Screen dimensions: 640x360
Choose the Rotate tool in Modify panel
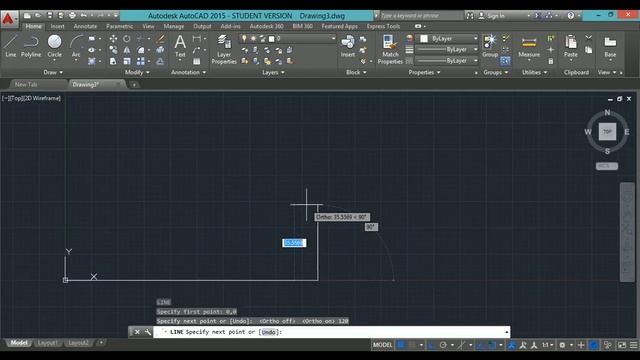(127, 39)
